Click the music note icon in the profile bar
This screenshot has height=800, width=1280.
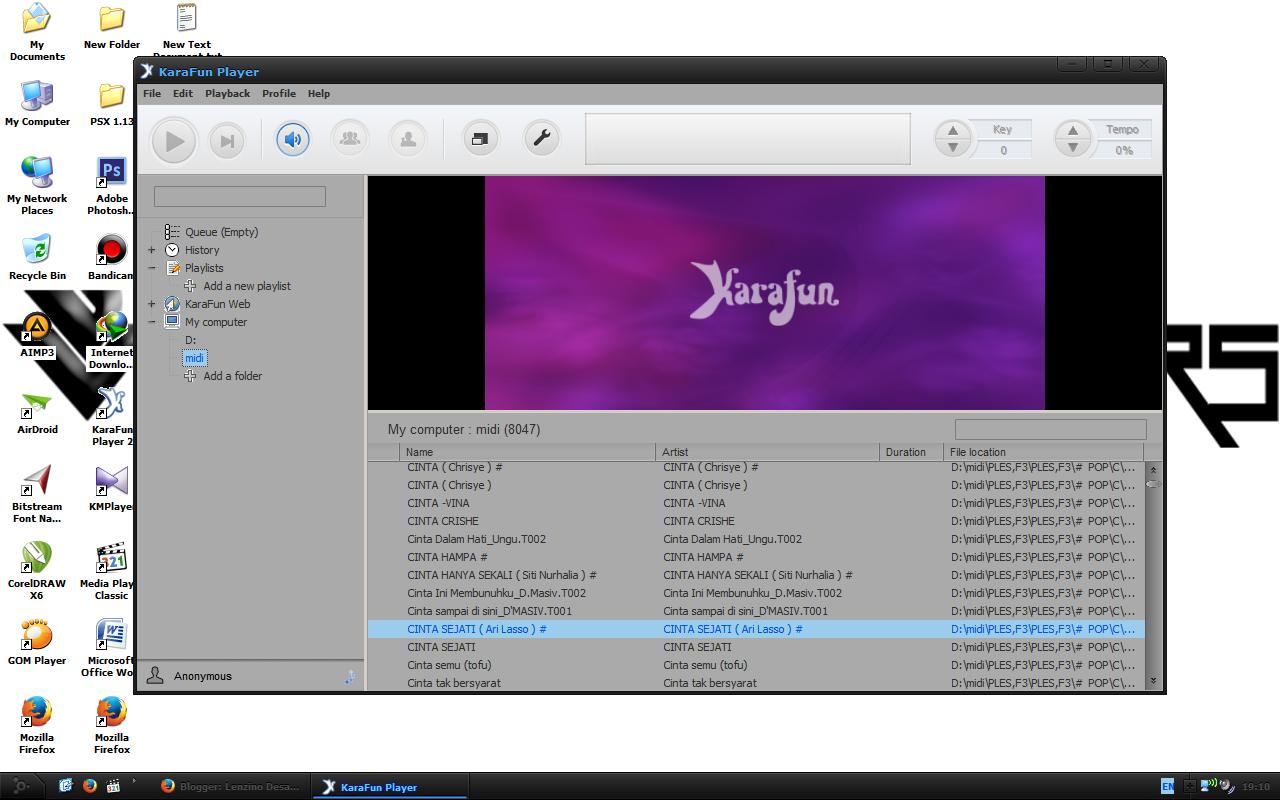[350, 677]
